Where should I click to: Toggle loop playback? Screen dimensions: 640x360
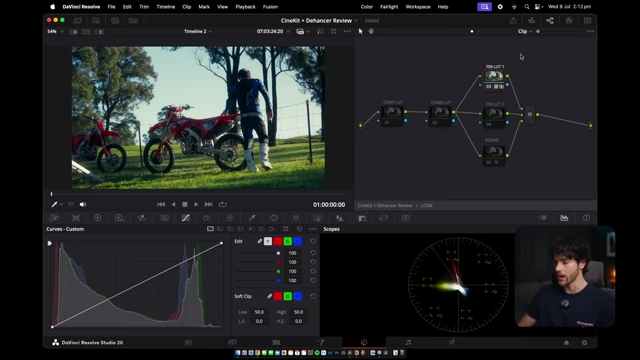222,204
